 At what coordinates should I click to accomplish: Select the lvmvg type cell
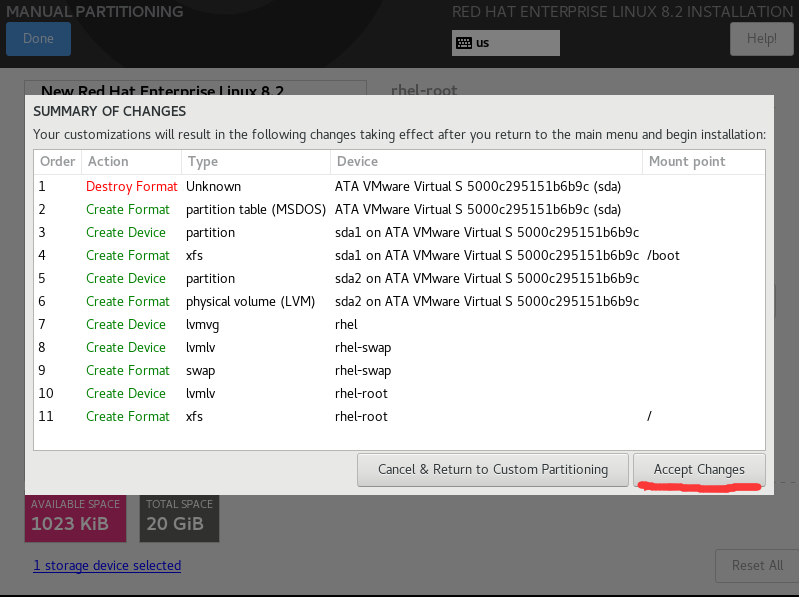pyautogui.click(x=202, y=324)
